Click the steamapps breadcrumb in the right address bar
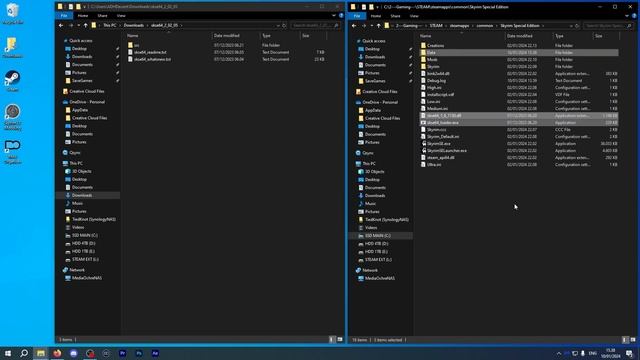Image resolution: width=640 pixels, height=360 pixels. click(x=460, y=26)
